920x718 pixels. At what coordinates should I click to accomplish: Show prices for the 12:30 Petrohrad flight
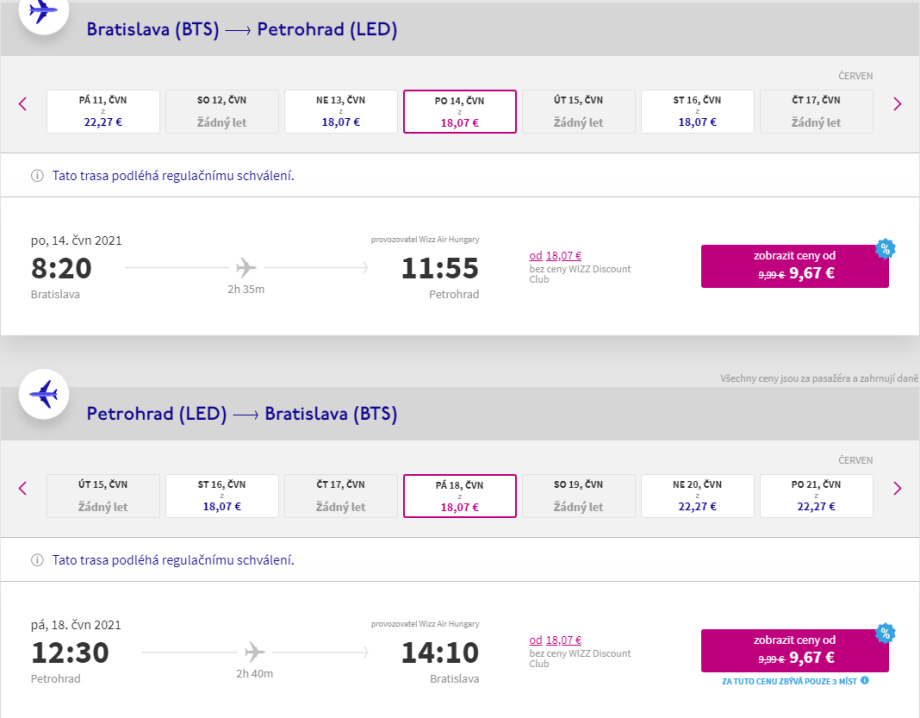tap(794, 650)
